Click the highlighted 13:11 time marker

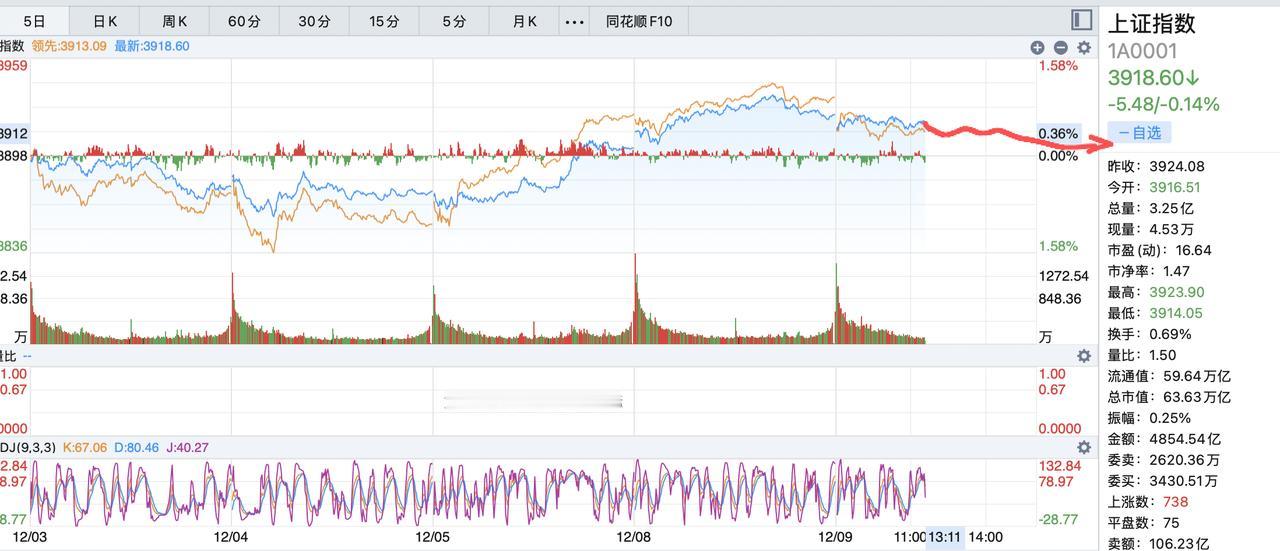[945, 537]
